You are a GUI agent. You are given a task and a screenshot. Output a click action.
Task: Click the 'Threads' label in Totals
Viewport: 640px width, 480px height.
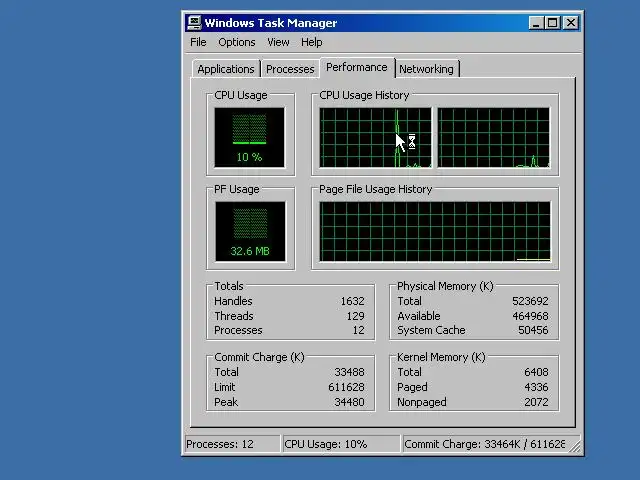(x=234, y=316)
